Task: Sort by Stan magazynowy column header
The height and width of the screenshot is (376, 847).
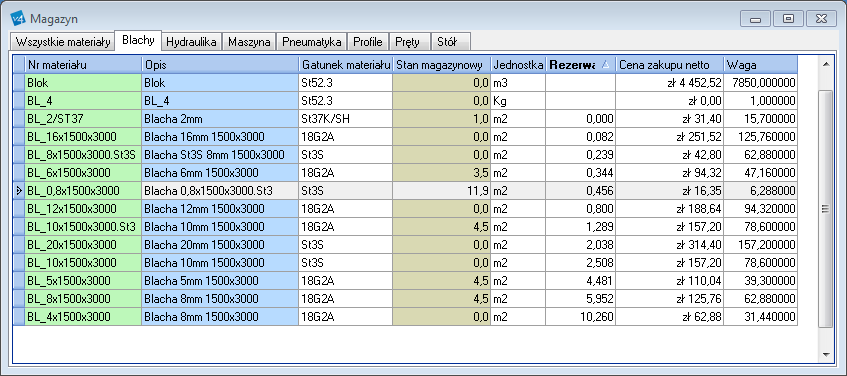Action: coord(441,65)
